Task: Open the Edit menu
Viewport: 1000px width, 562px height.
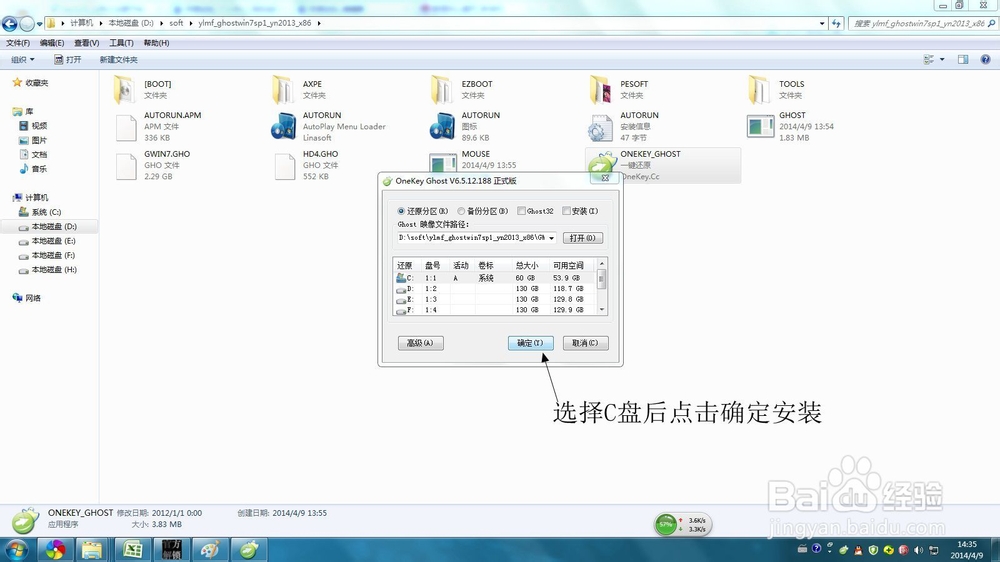Action: pyautogui.click(x=52, y=43)
